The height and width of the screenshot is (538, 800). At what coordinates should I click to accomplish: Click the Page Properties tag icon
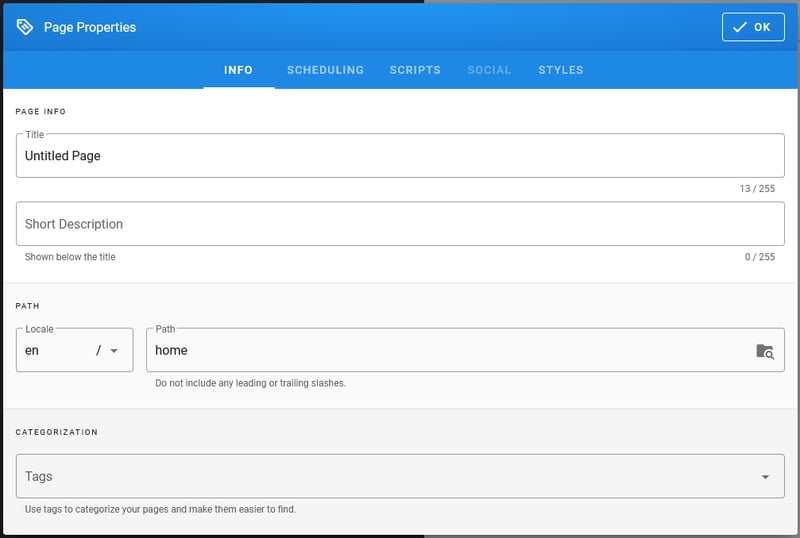point(25,27)
